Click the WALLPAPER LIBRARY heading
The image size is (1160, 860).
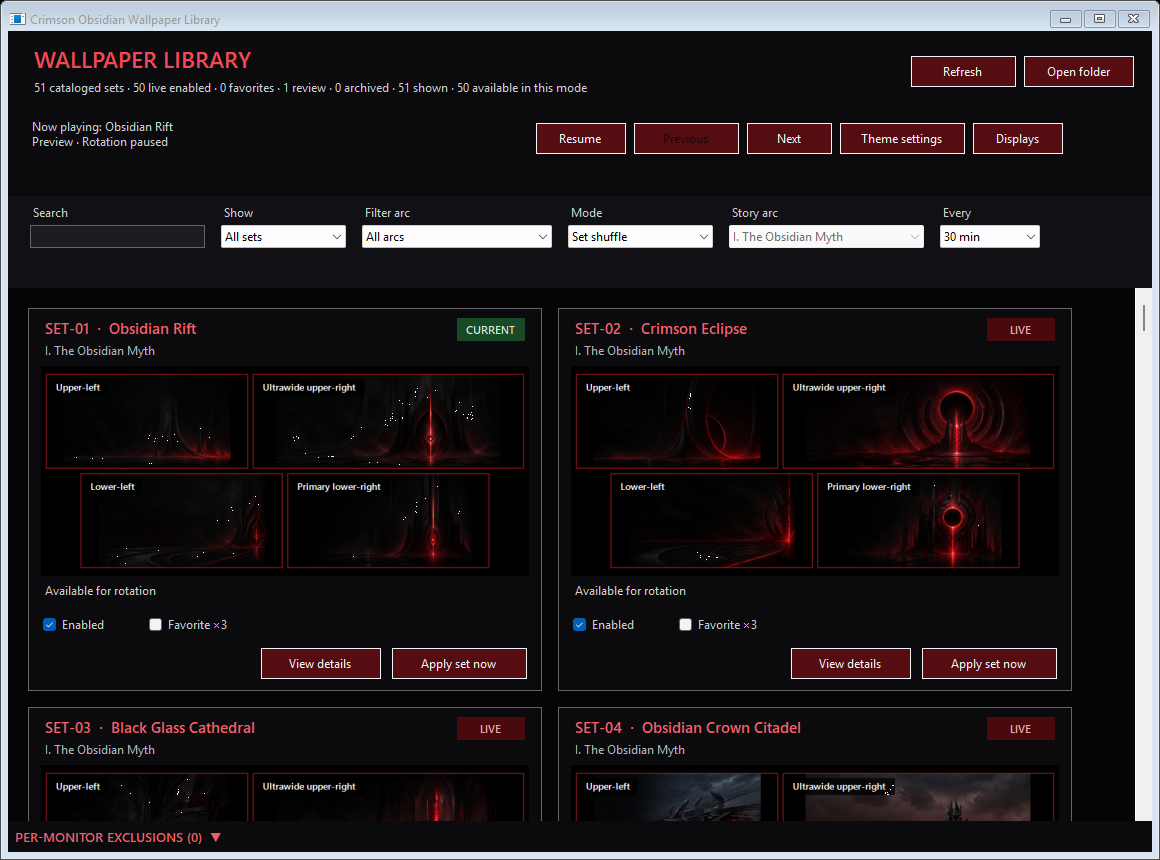tap(143, 60)
